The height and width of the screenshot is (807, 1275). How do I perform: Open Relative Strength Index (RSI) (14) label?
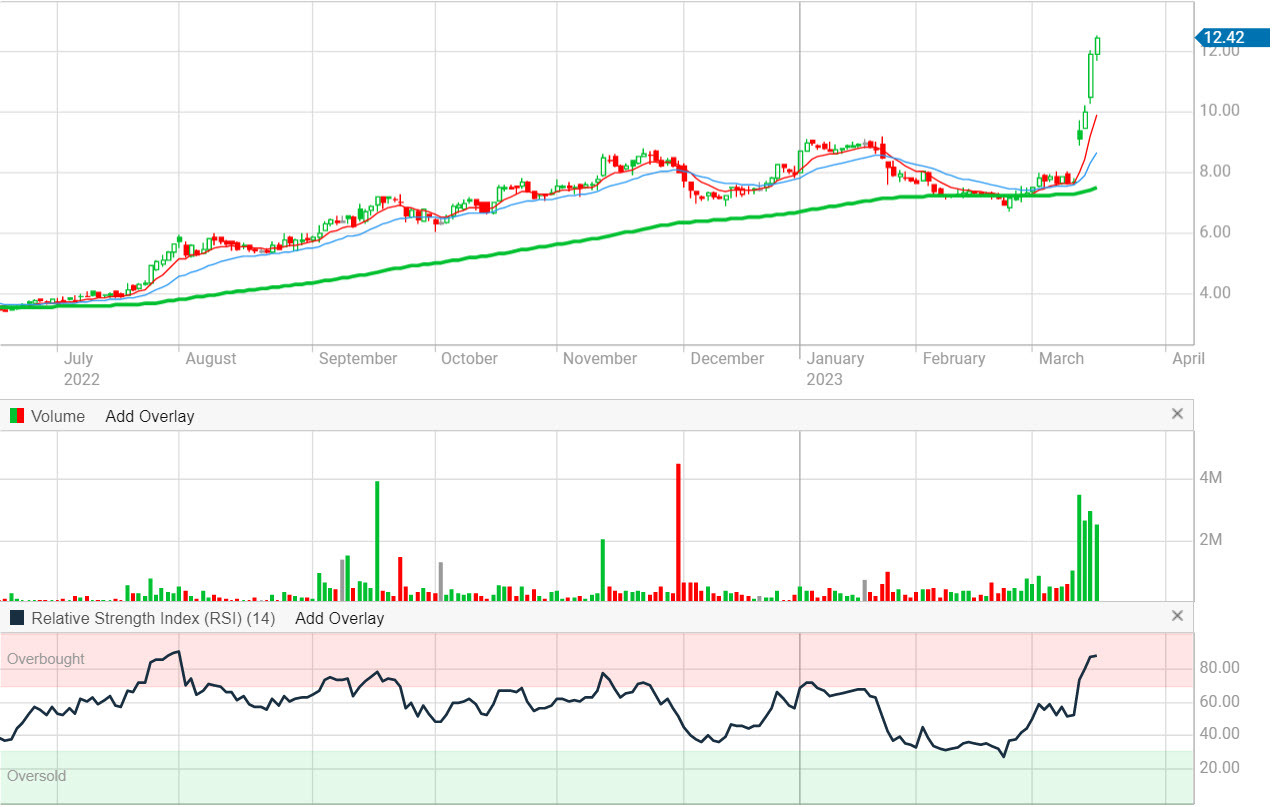pos(153,618)
